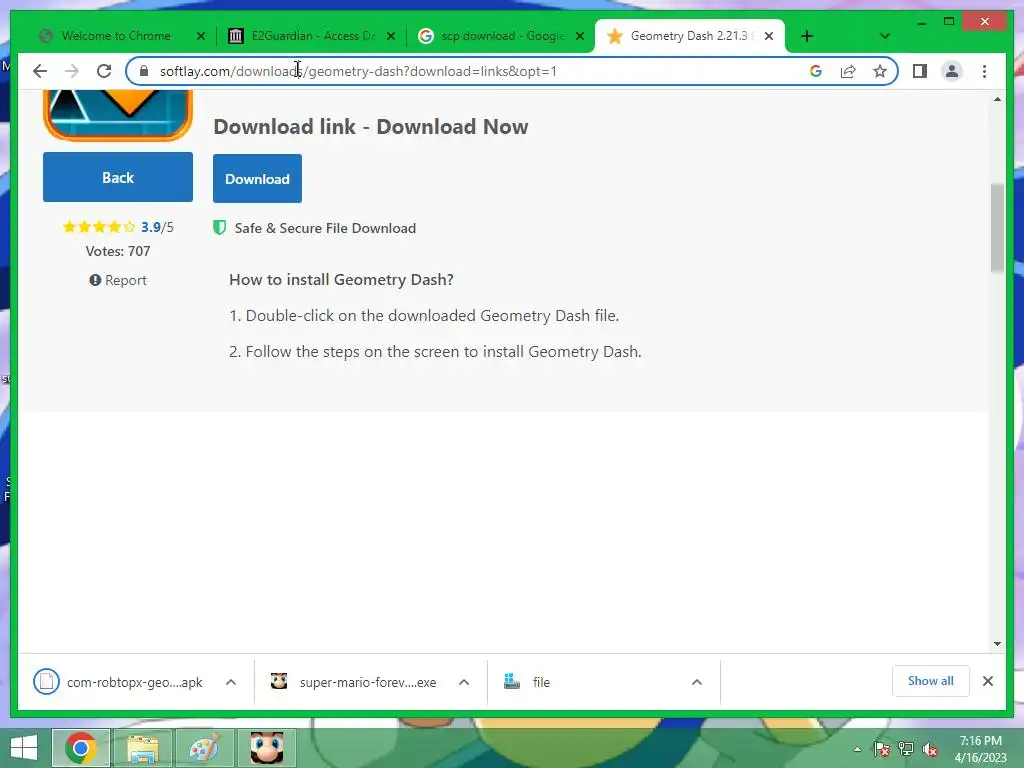Close the Geometry Dash tab
This screenshot has height=768, width=1024.
769,36
